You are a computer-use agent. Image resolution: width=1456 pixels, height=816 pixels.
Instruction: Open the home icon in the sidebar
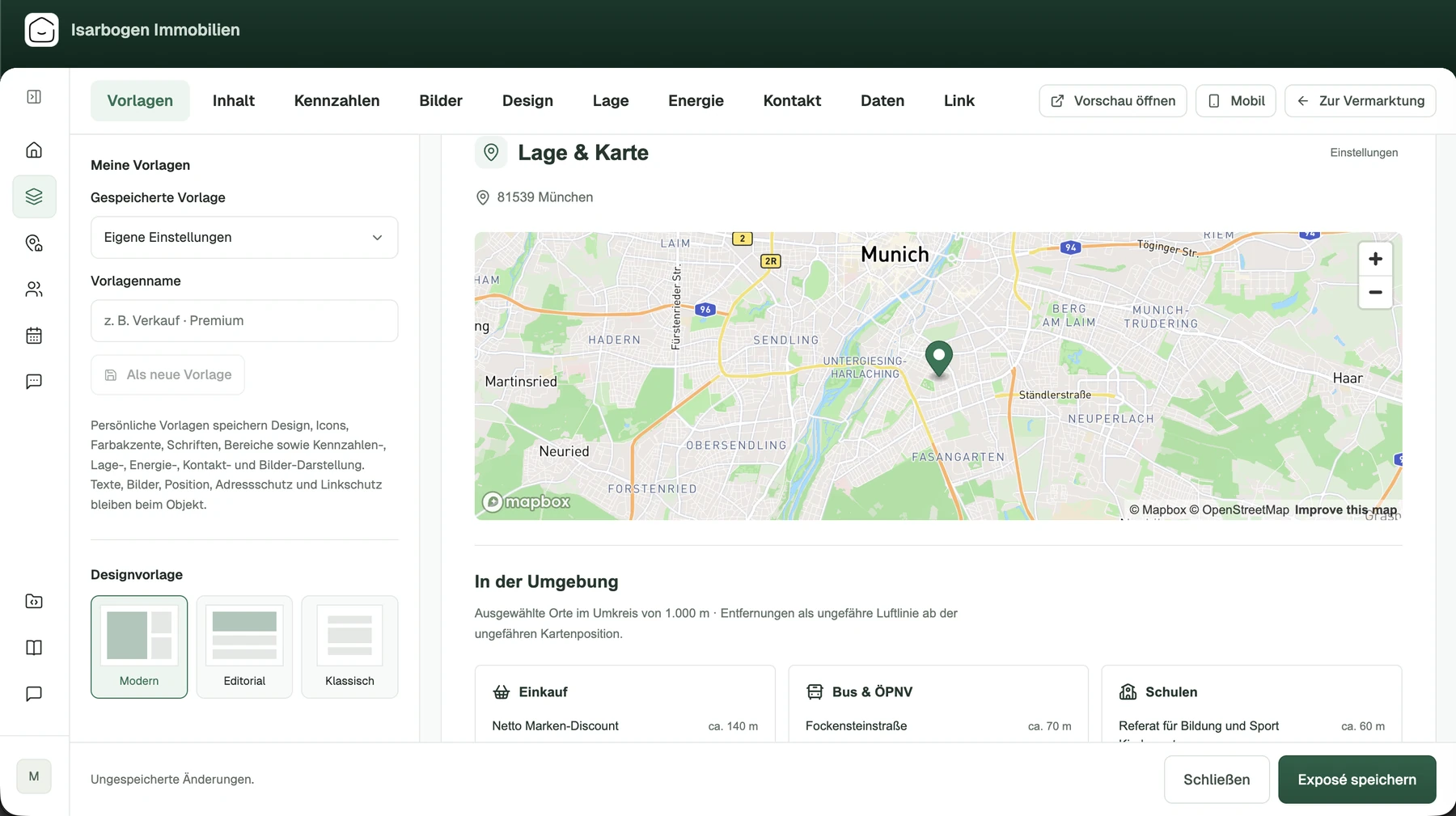pyautogui.click(x=34, y=150)
